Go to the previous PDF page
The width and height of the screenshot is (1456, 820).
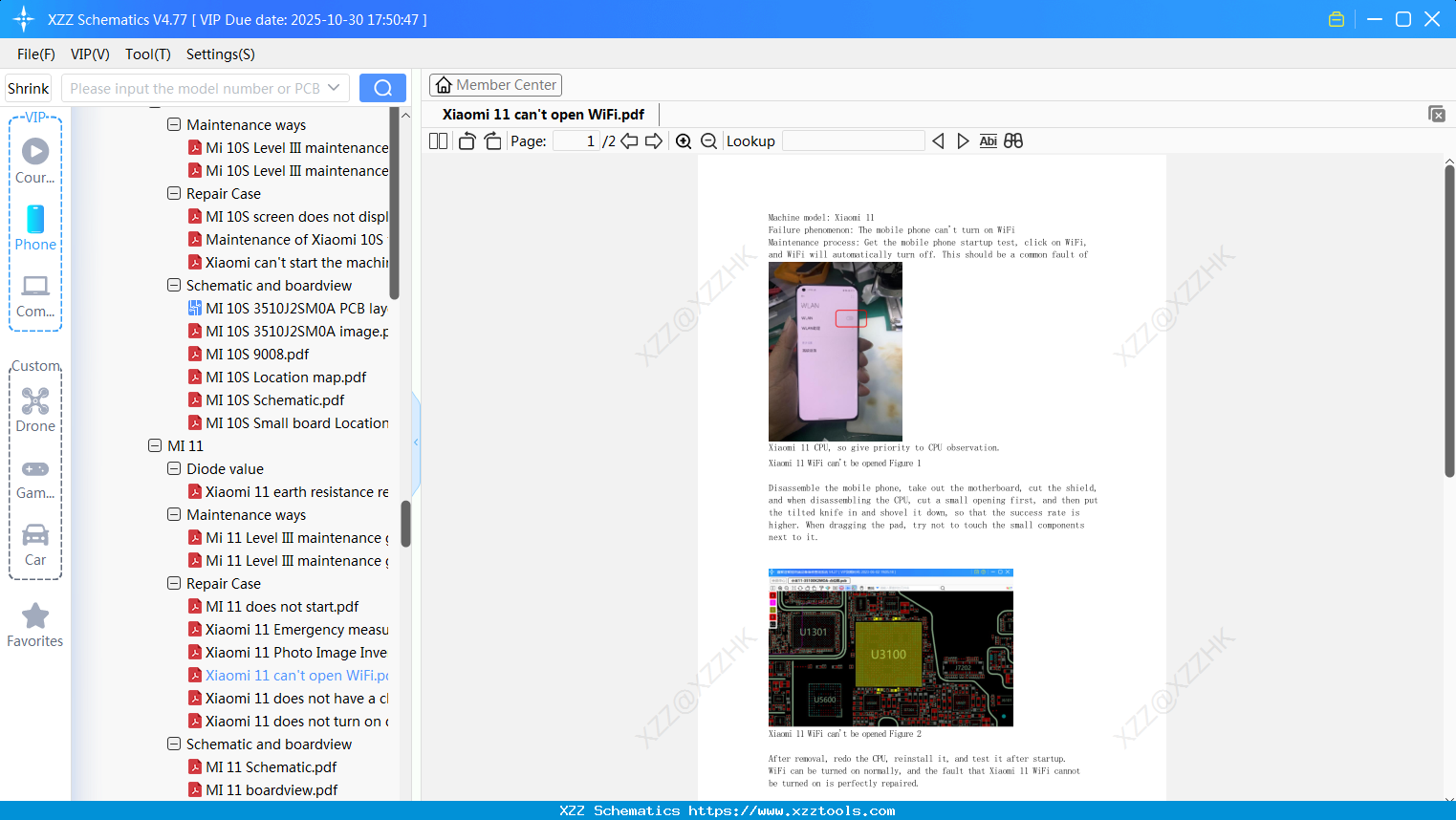pos(629,140)
